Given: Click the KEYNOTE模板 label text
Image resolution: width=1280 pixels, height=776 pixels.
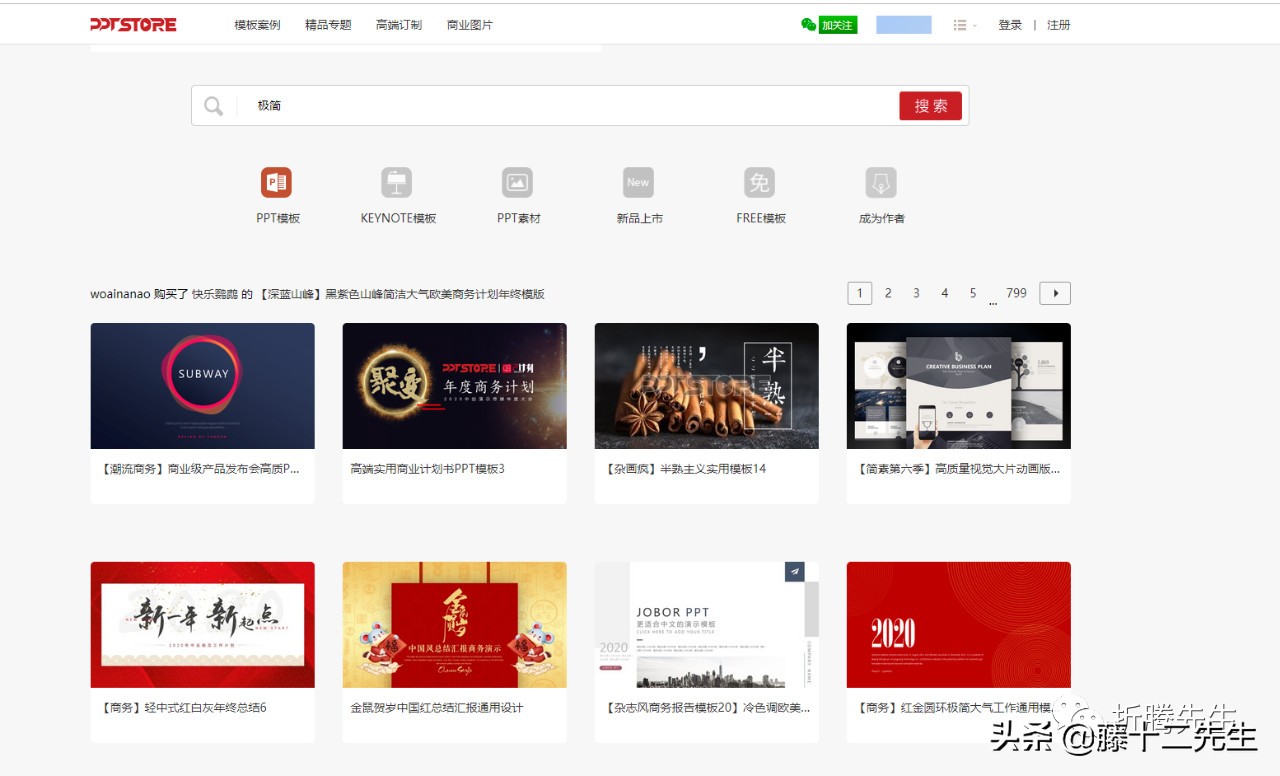Looking at the screenshot, I should (398, 218).
